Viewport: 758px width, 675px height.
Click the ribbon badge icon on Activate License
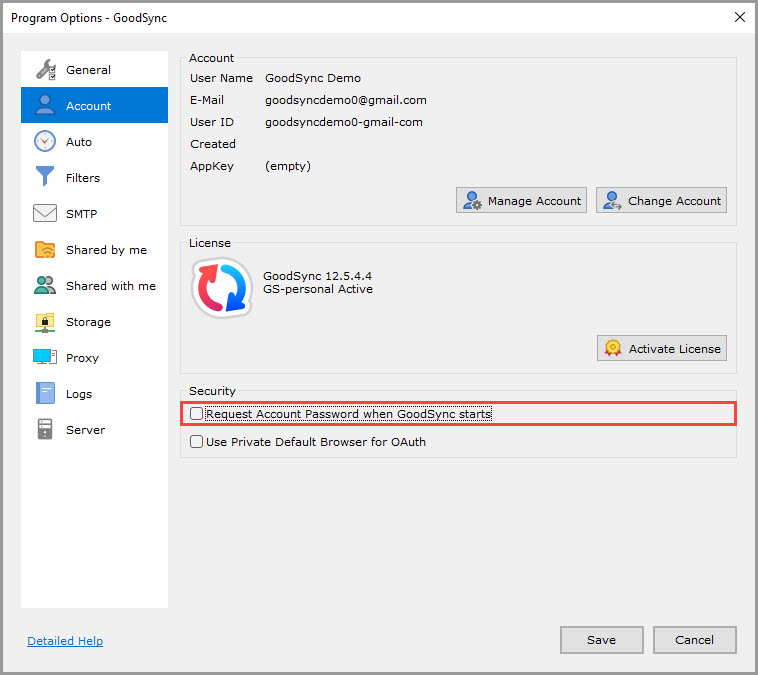(x=613, y=348)
